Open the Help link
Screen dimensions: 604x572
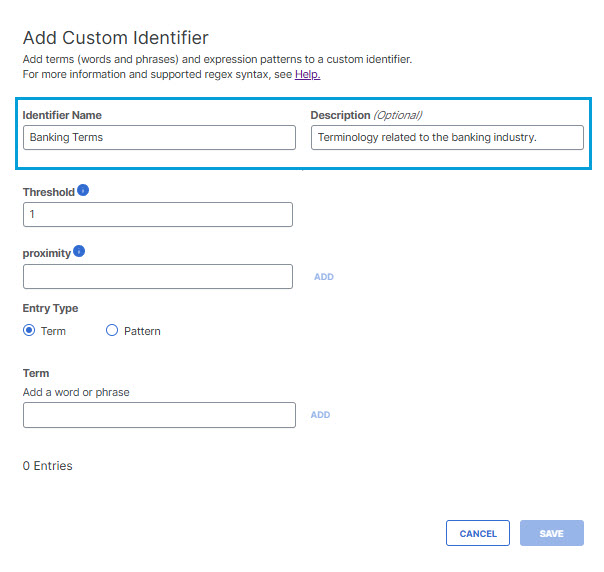307,74
